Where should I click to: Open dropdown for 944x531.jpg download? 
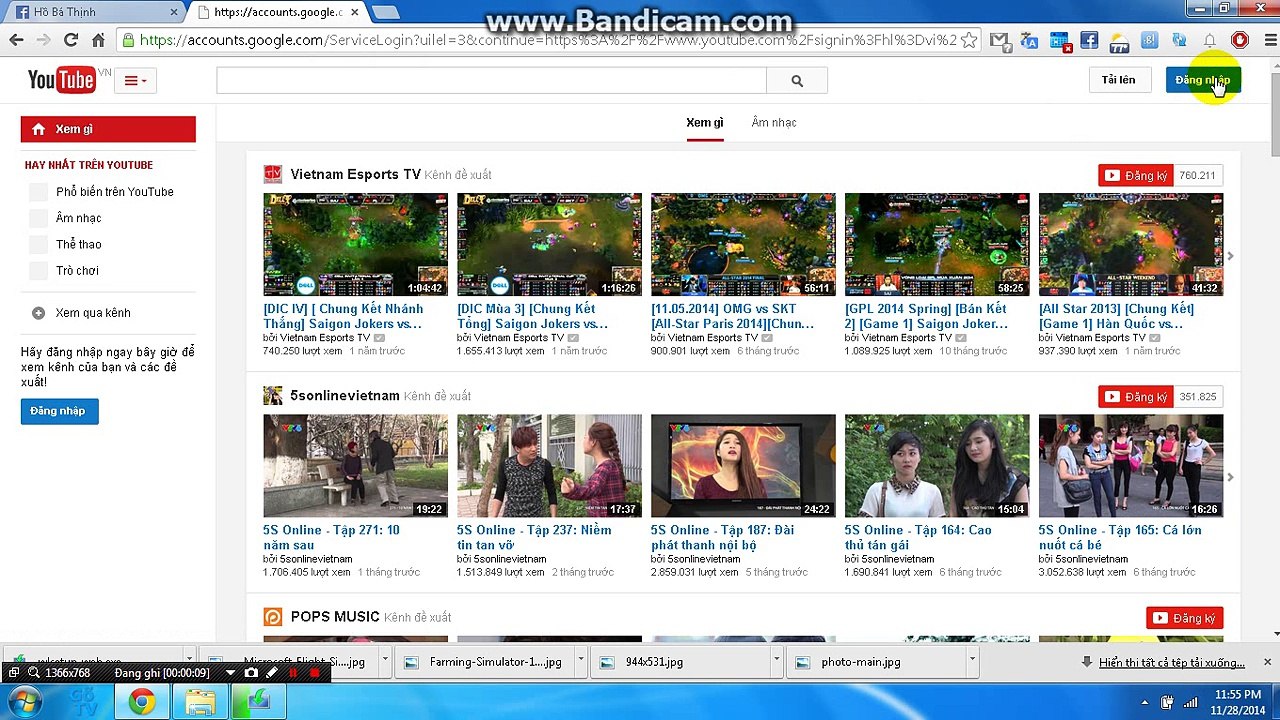(x=776, y=661)
